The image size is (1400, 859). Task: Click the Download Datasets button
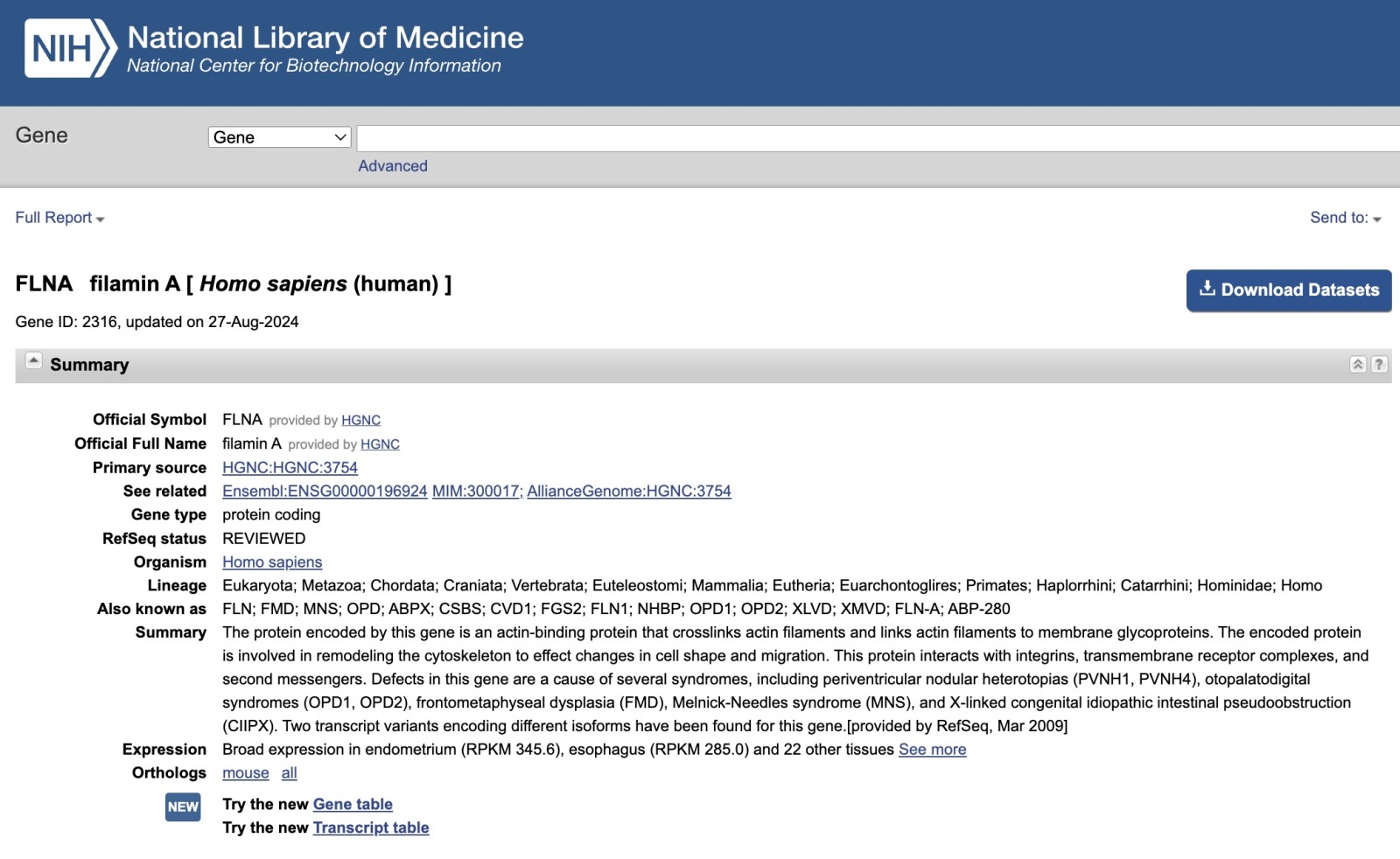[1289, 290]
